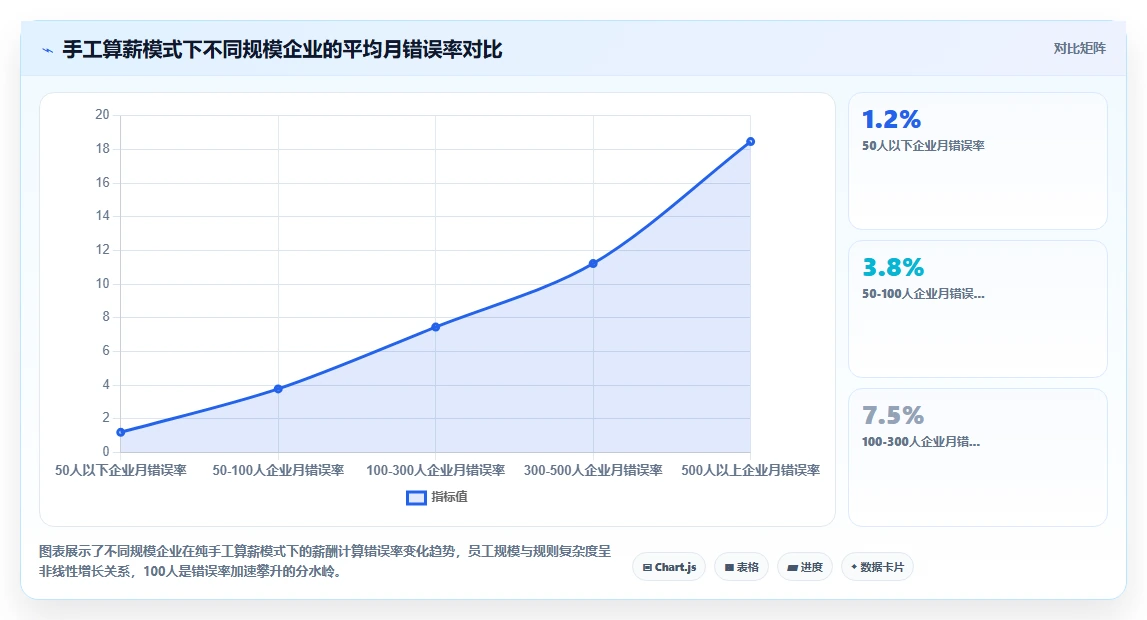Viewport: 1147px width, 620px height.
Task: Toggle the 指标值 legend swatch
Action: pyautogui.click(x=416, y=498)
